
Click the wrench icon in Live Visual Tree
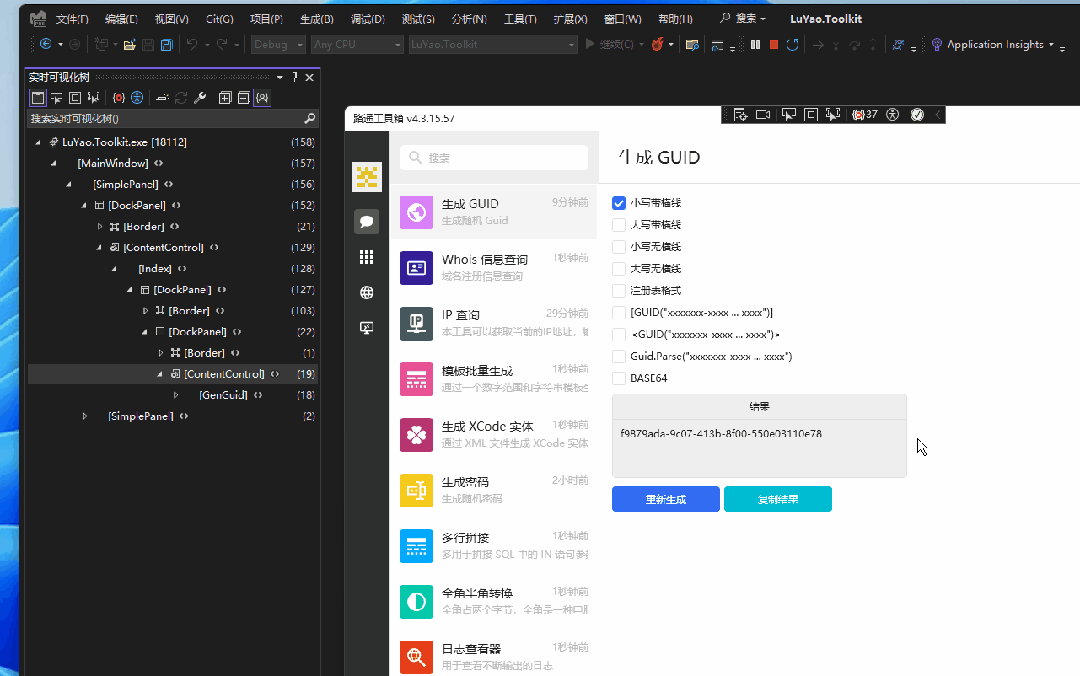pyautogui.click(x=200, y=98)
